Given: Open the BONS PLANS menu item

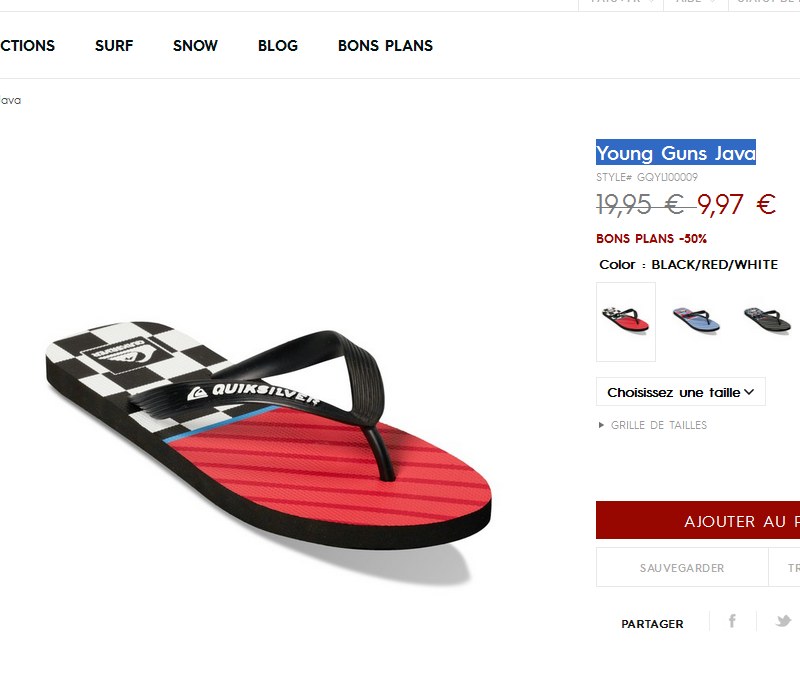Looking at the screenshot, I should (385, 46).
